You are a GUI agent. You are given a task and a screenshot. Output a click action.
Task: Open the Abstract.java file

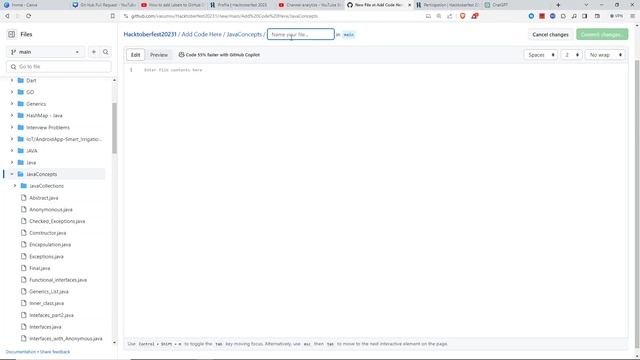pos(44,198)
